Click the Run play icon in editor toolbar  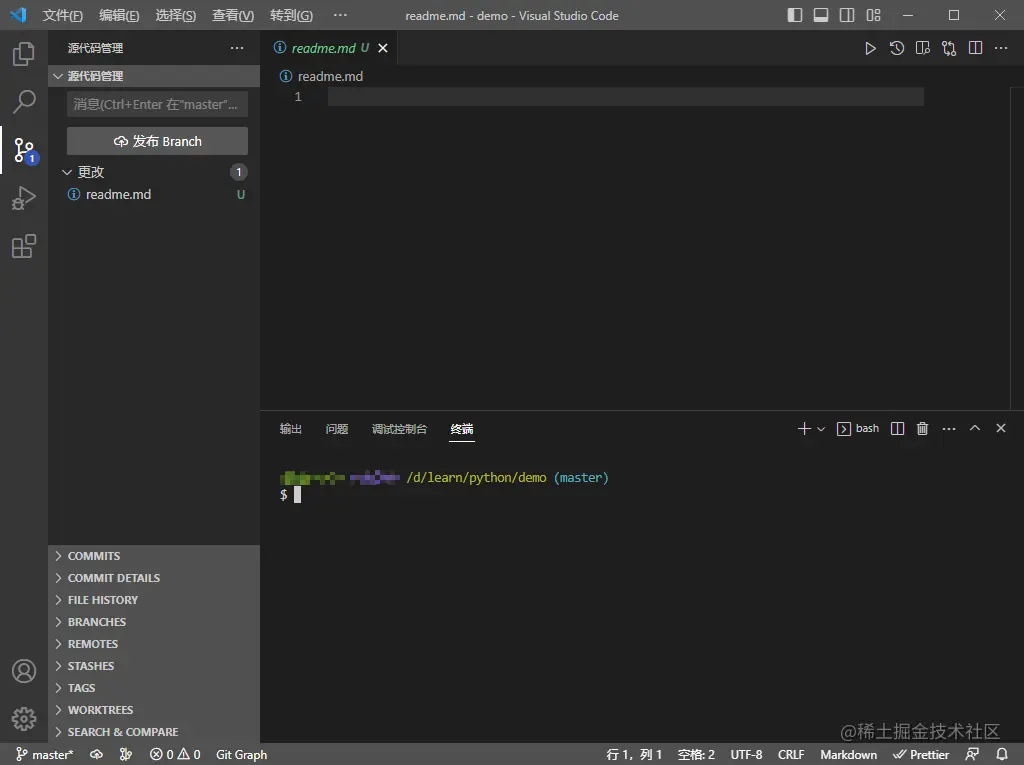coord(870,48)
